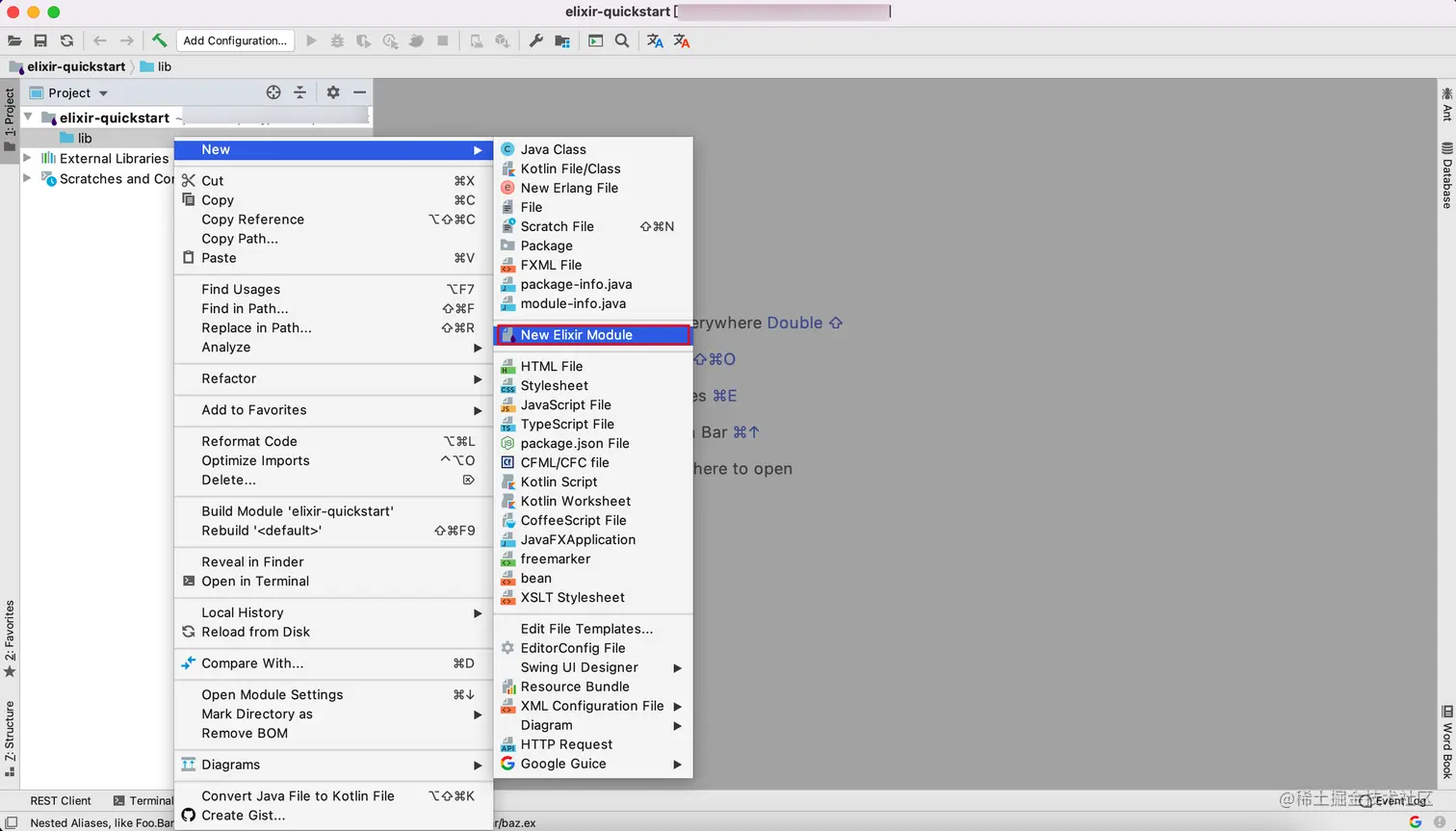Click the Save All floppy disk icon
This screenshot has height=831, width=1456.
click(x=40, y=40)
